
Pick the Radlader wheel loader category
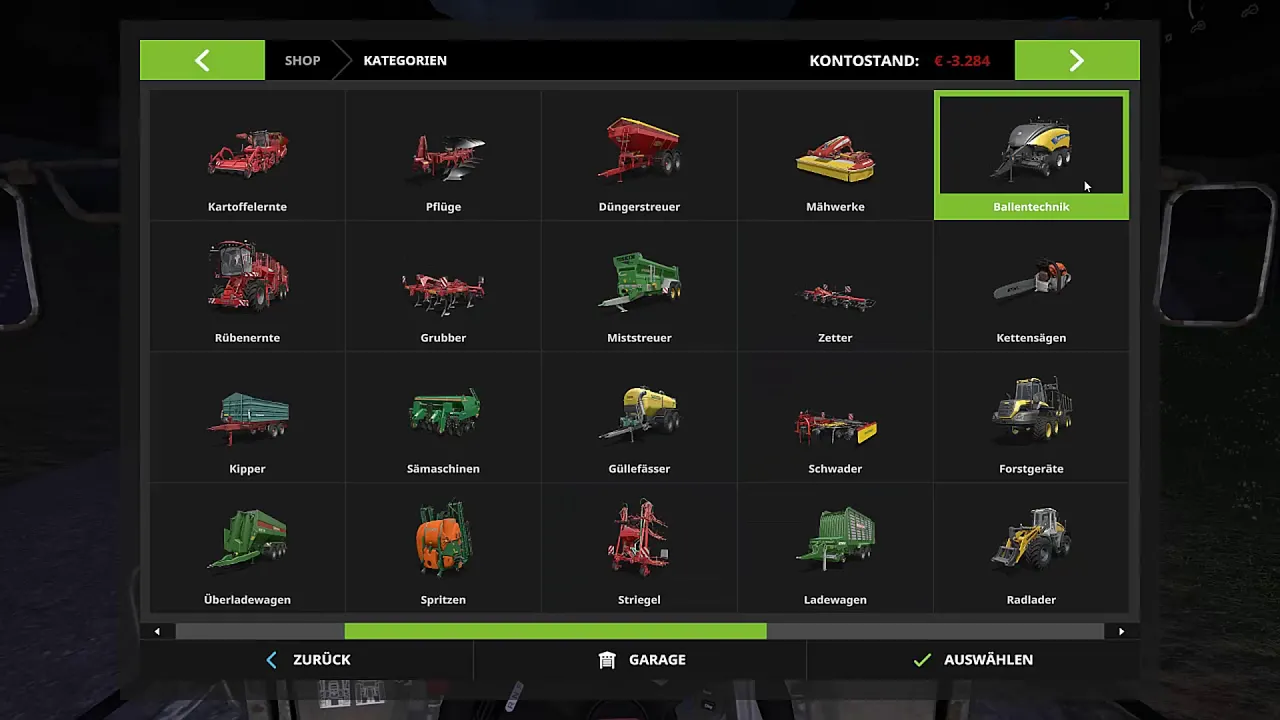[1031, 548]
